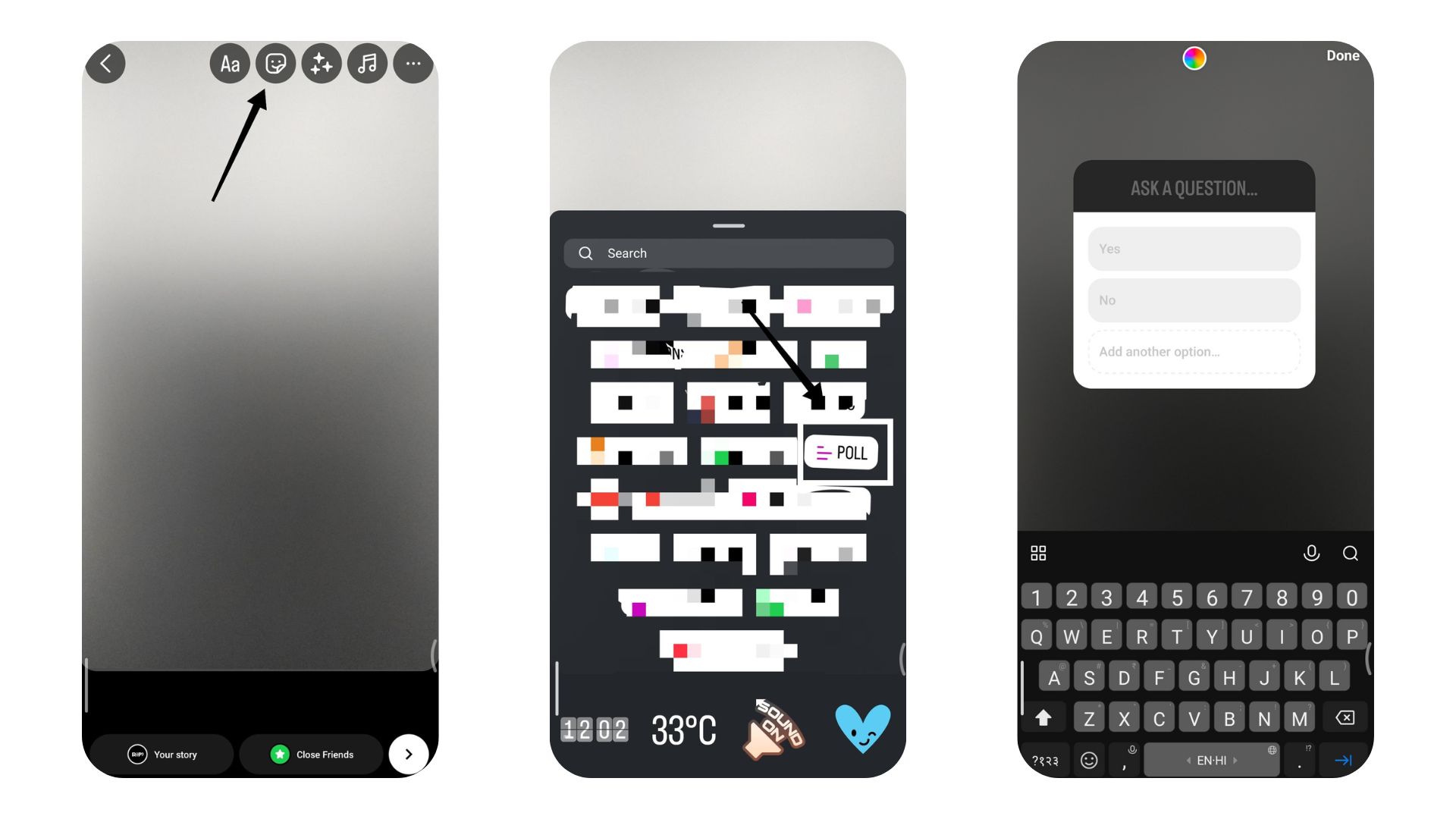
Task: Open the text tool in story editor
Action: (228, 63)
